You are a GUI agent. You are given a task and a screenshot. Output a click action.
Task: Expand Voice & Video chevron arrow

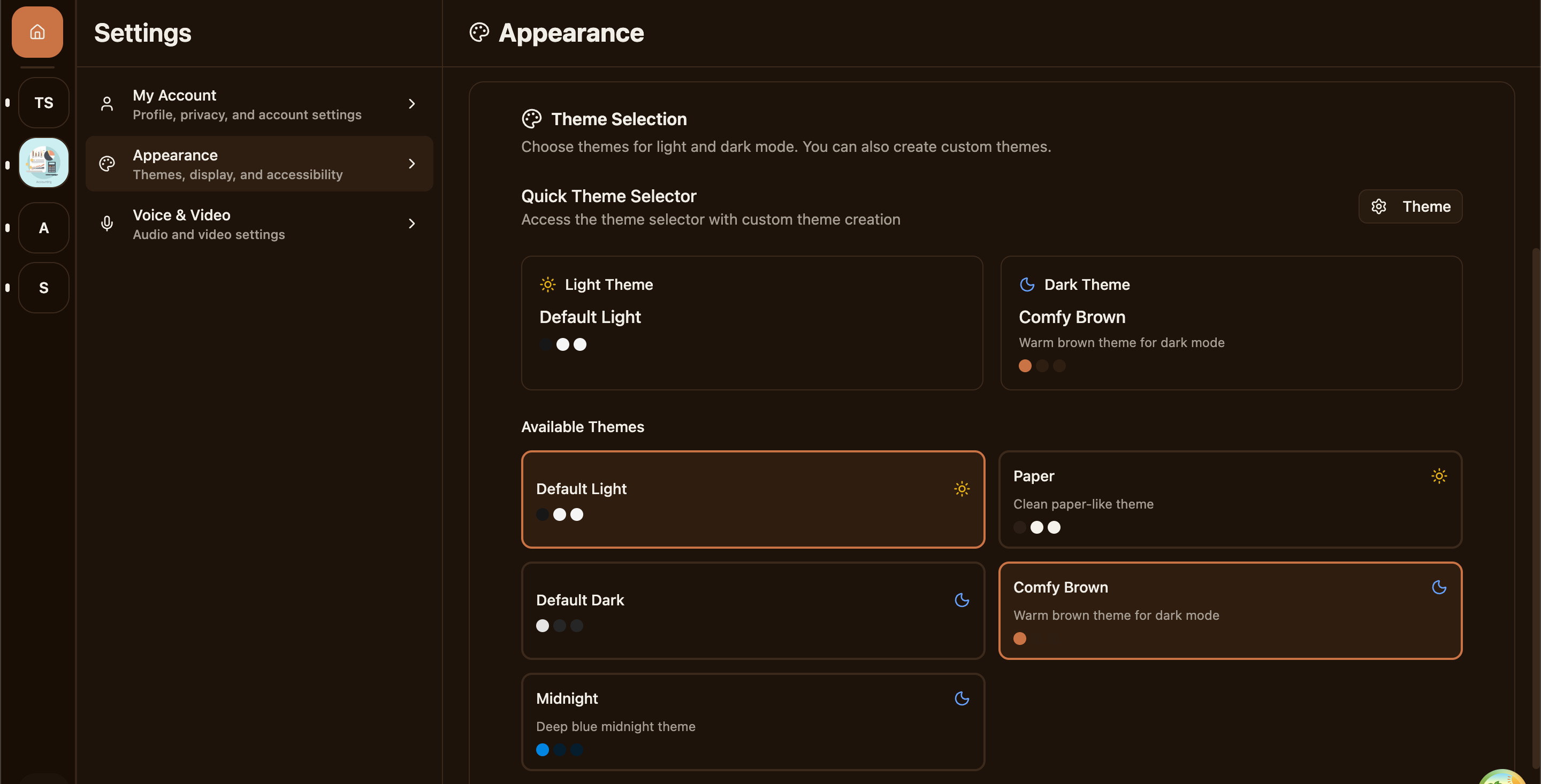[x=411, y=224]
